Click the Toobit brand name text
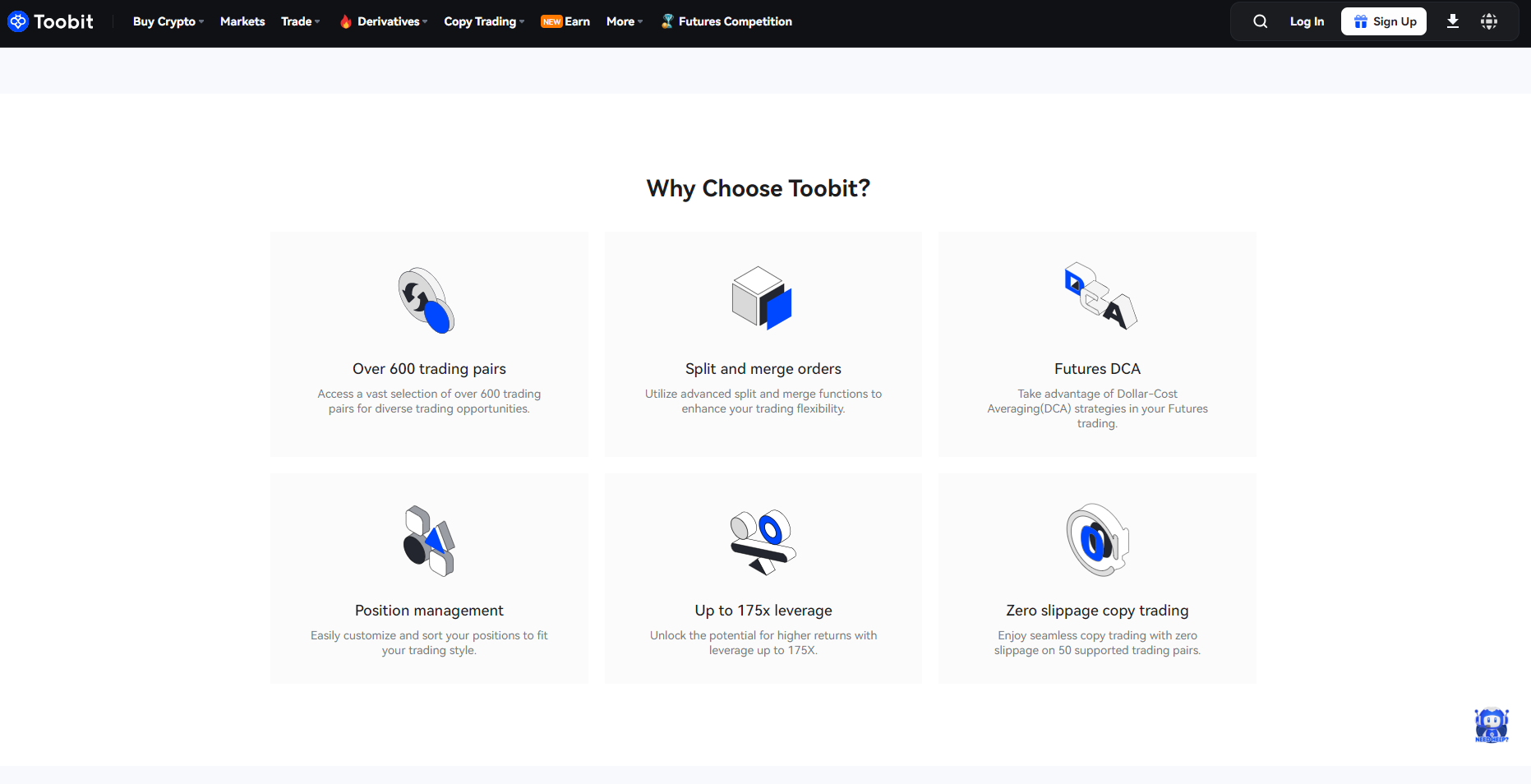 pos(63,21)
